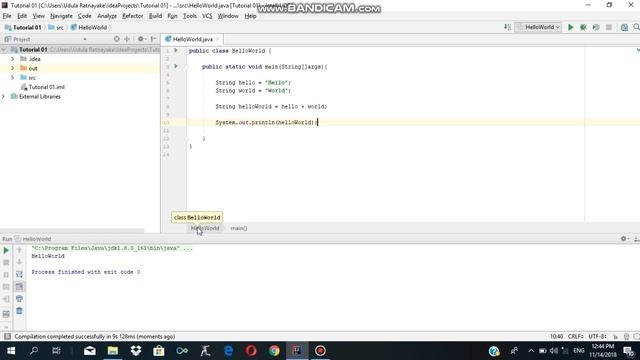Open the Navigate menu

(61, 16)
